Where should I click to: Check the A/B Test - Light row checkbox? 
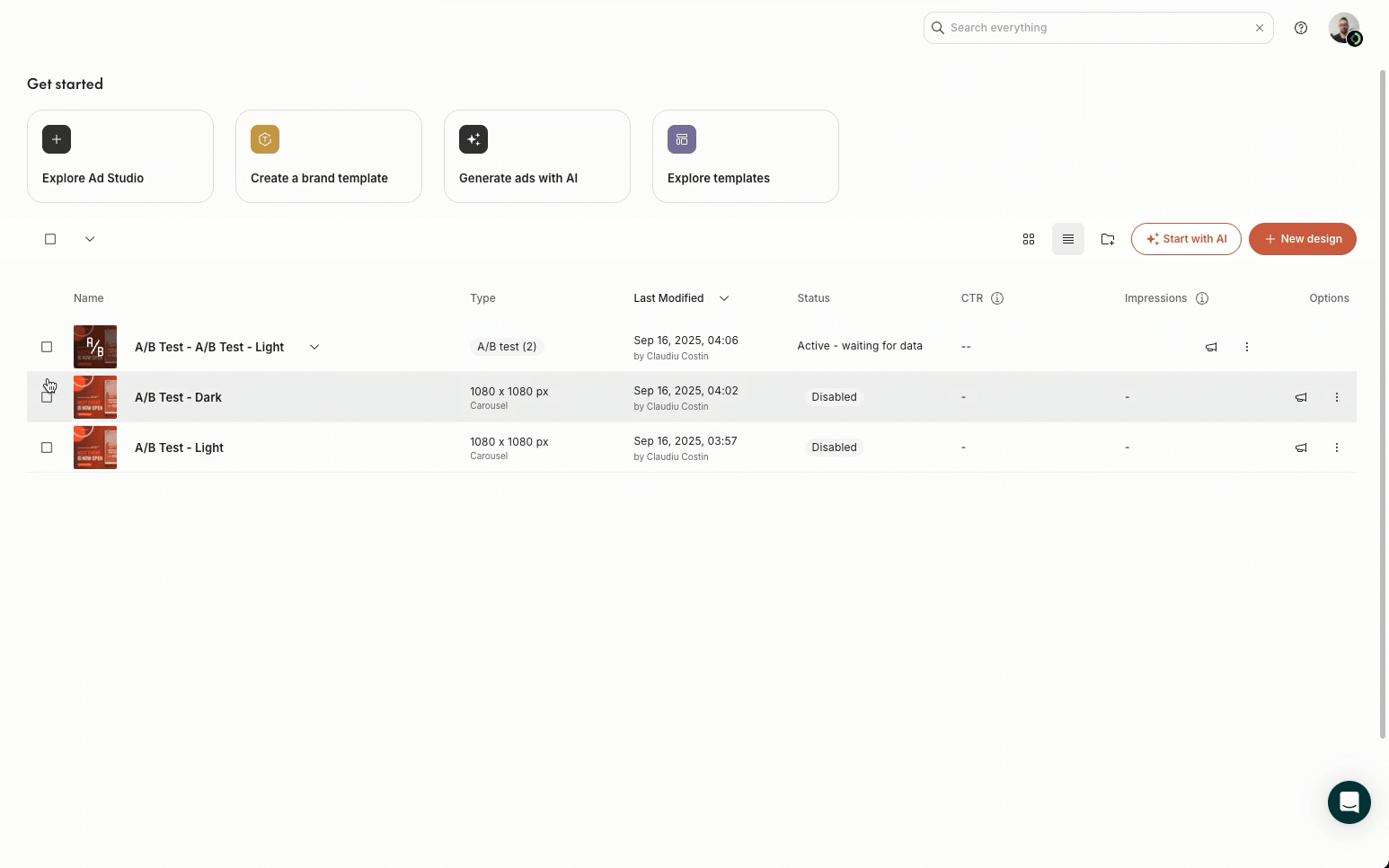click(47, 447)
